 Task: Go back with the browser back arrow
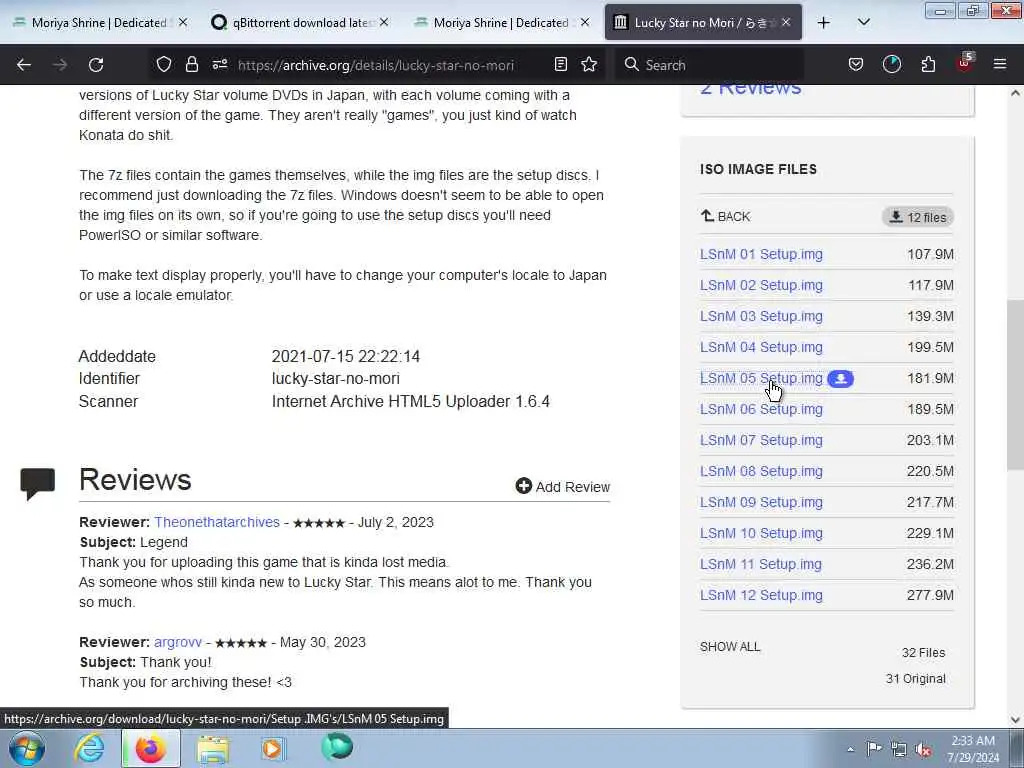point(24,65)
